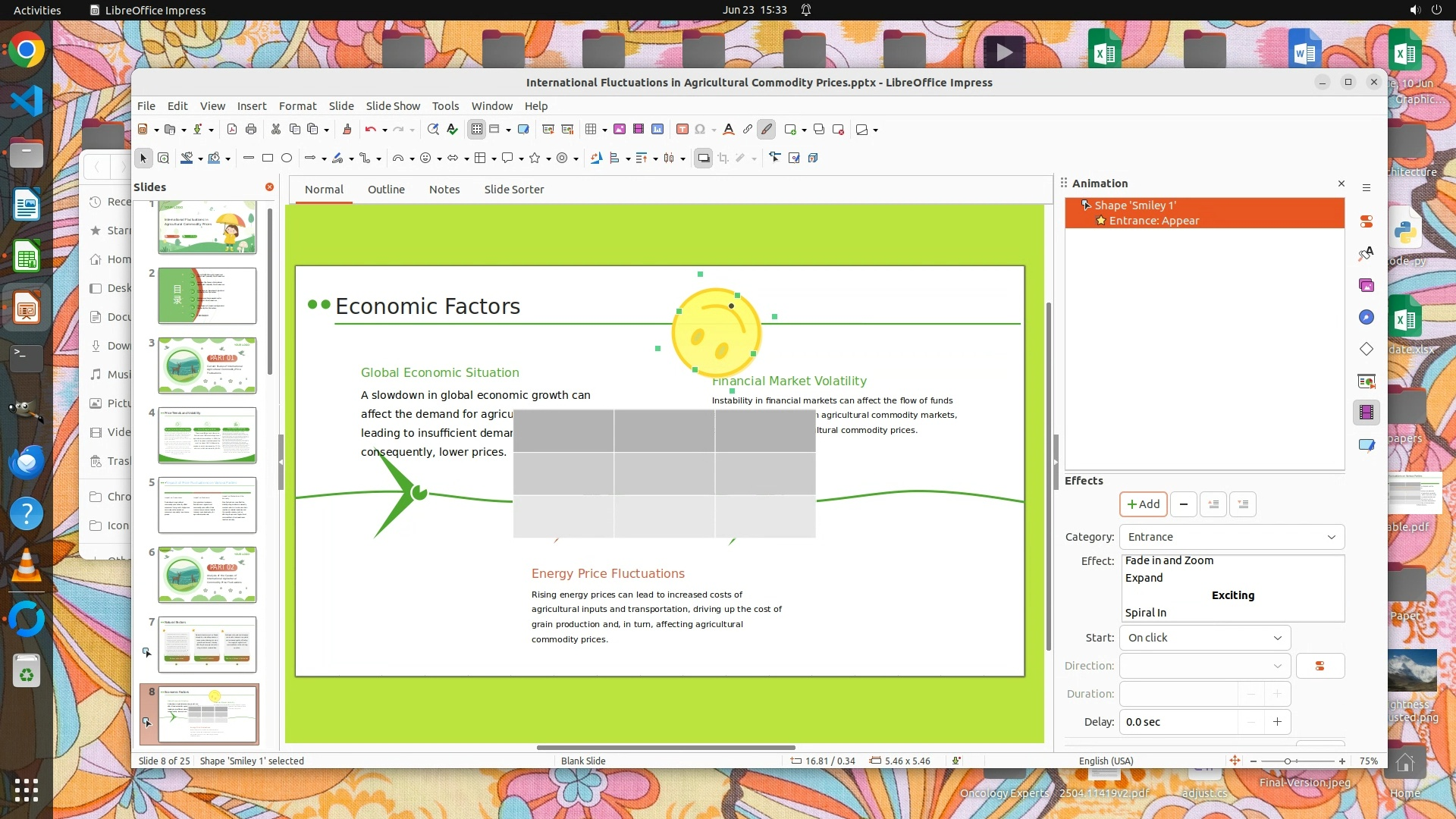
Task: Expand the Symbol Shapes smiley dropdown arrow
Action: (x=439, y=159)
